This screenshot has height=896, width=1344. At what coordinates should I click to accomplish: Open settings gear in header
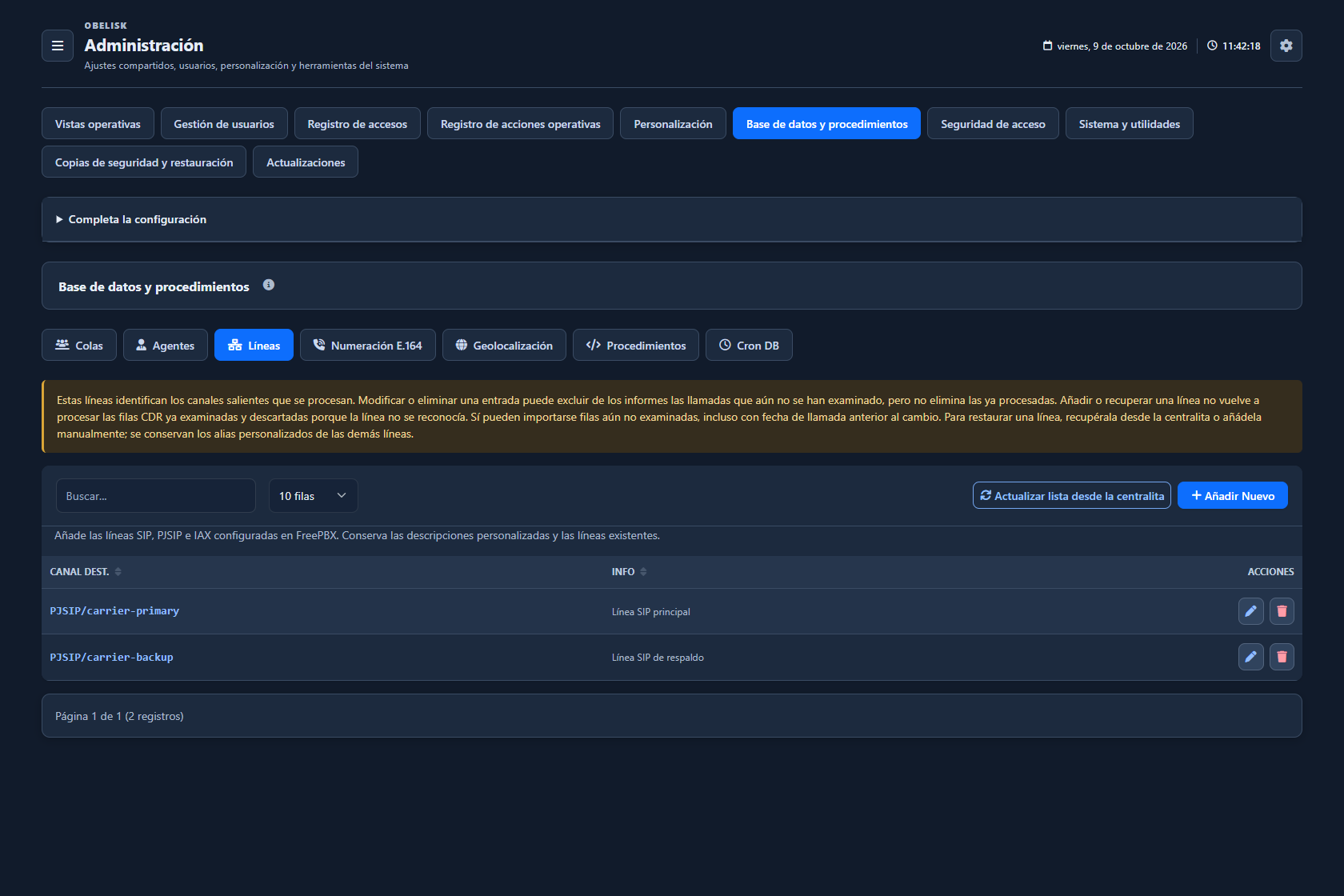pyautogui.click(x=1286, y=46)
